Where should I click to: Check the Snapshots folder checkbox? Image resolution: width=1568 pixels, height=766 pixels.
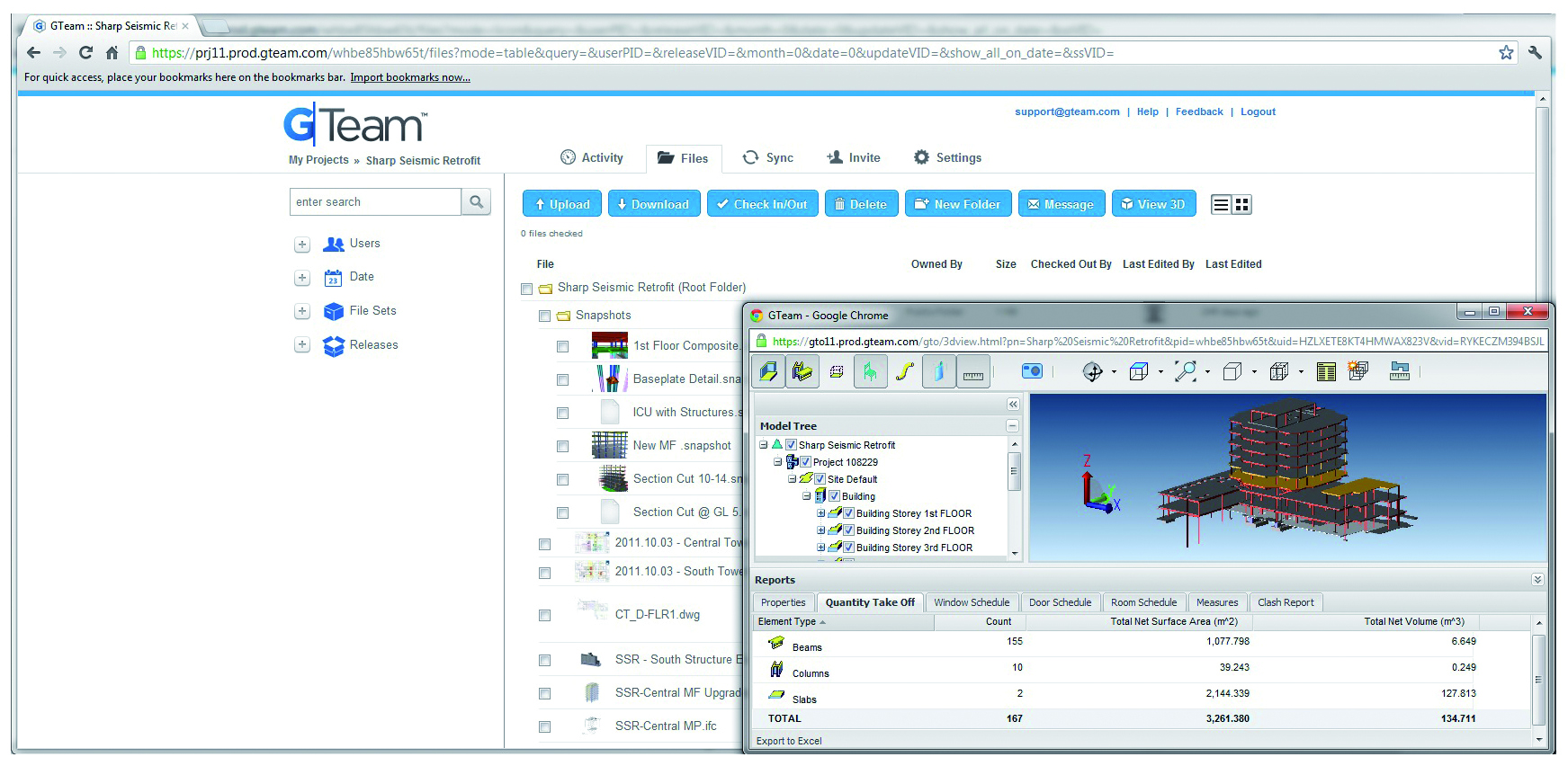point(544,316)
